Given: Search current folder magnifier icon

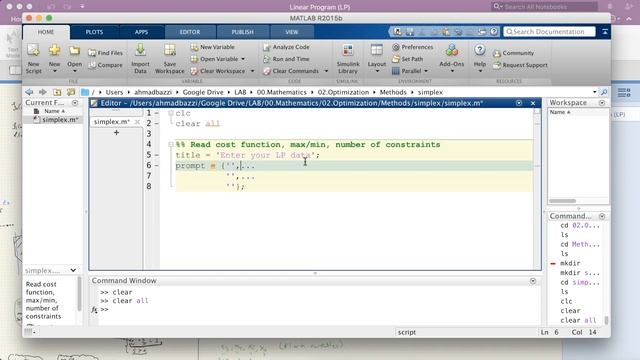Looking at the screenshot, I should 604,92.
